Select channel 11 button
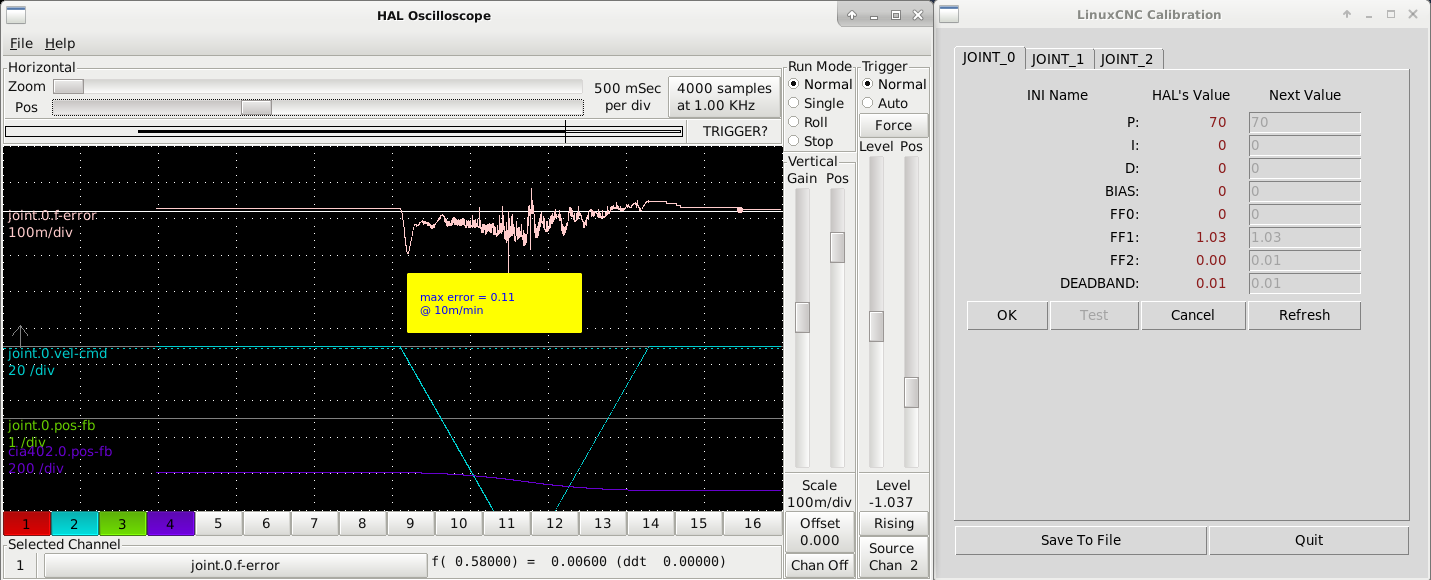The height and width of the screenshot is (580, 1431). 506,524
